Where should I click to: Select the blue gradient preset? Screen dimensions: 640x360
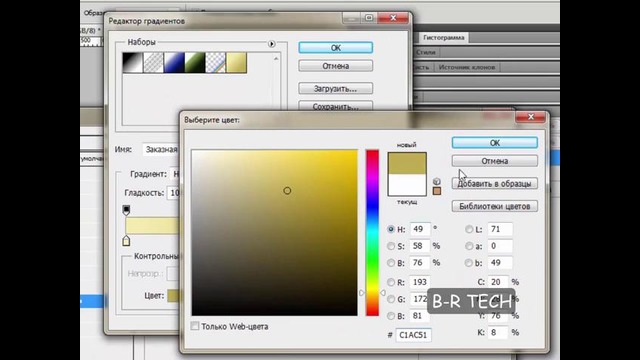click(174, 63)
